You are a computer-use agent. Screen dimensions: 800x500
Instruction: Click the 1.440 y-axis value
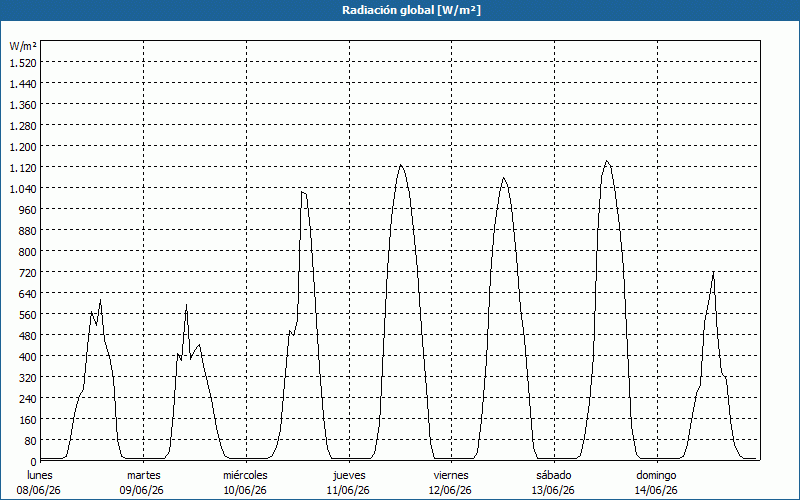click(23, 84)
